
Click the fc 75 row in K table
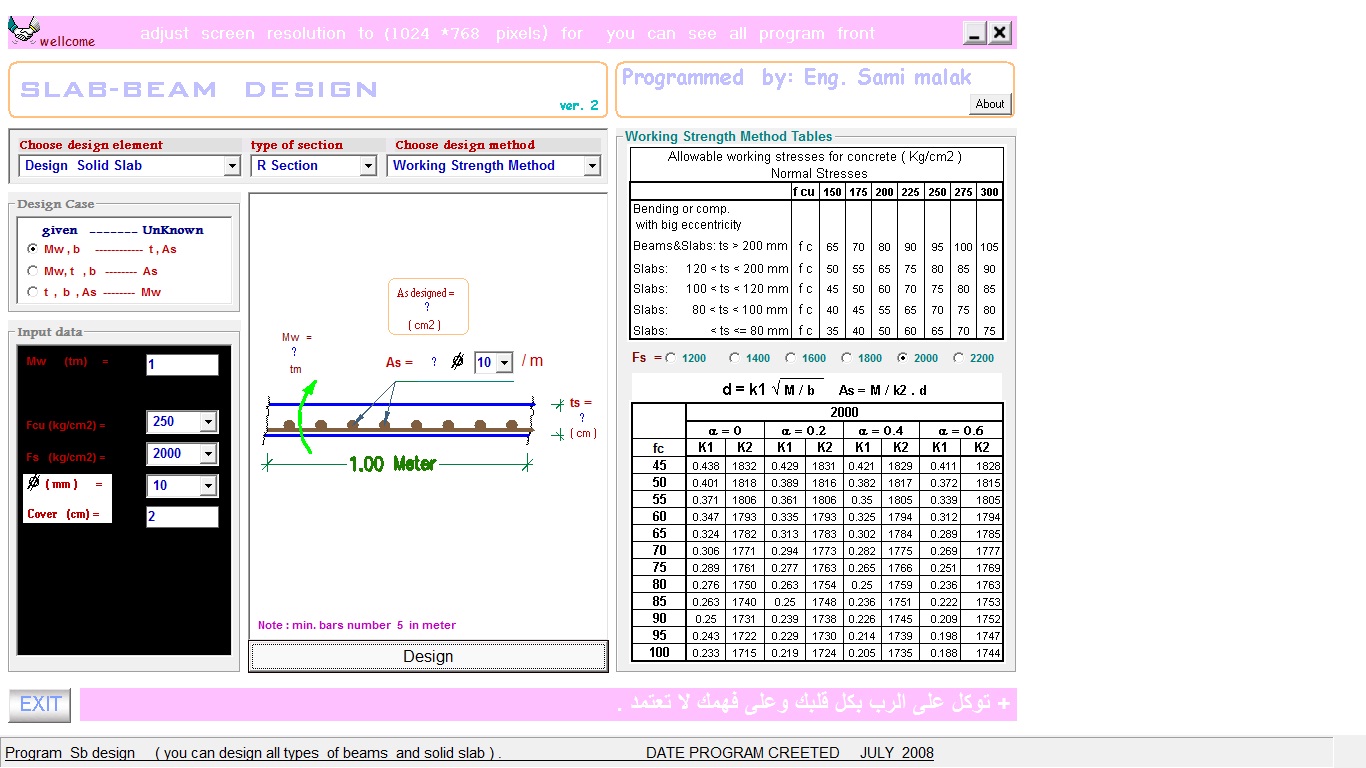click(x=817, y=568)
